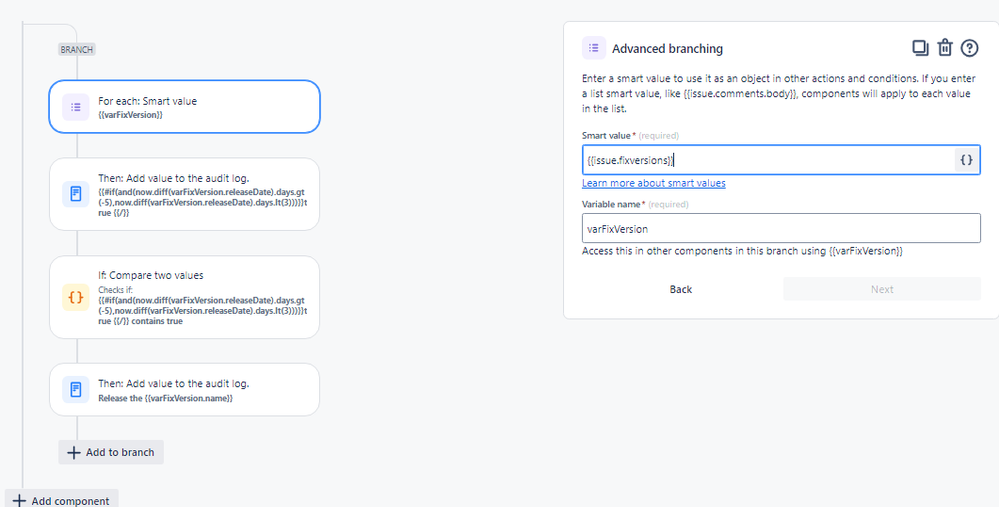
Task: Delete component using the trash icon
Action: [945, 48]
